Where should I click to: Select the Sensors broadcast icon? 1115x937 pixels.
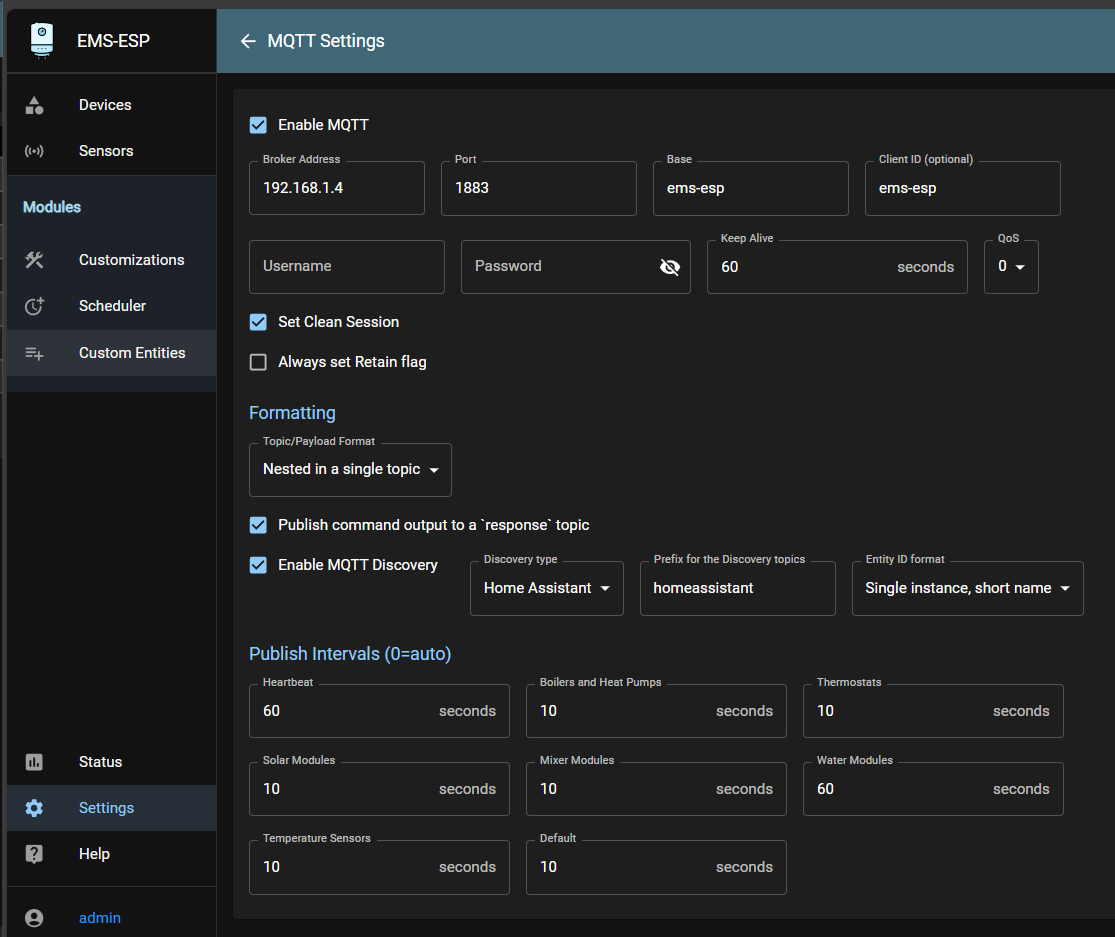pos(33,150)
